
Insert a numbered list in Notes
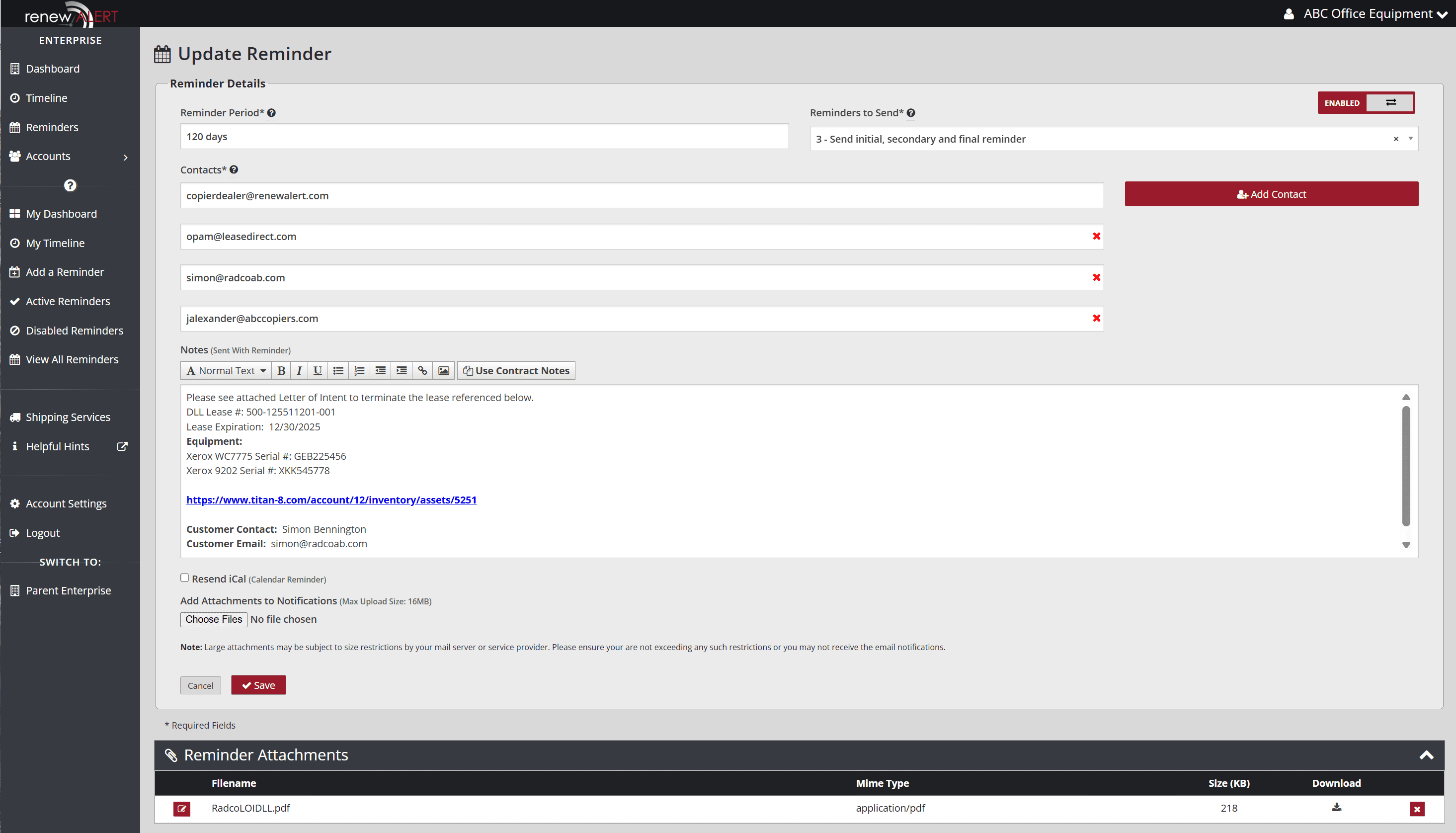(x=359, y=370)
